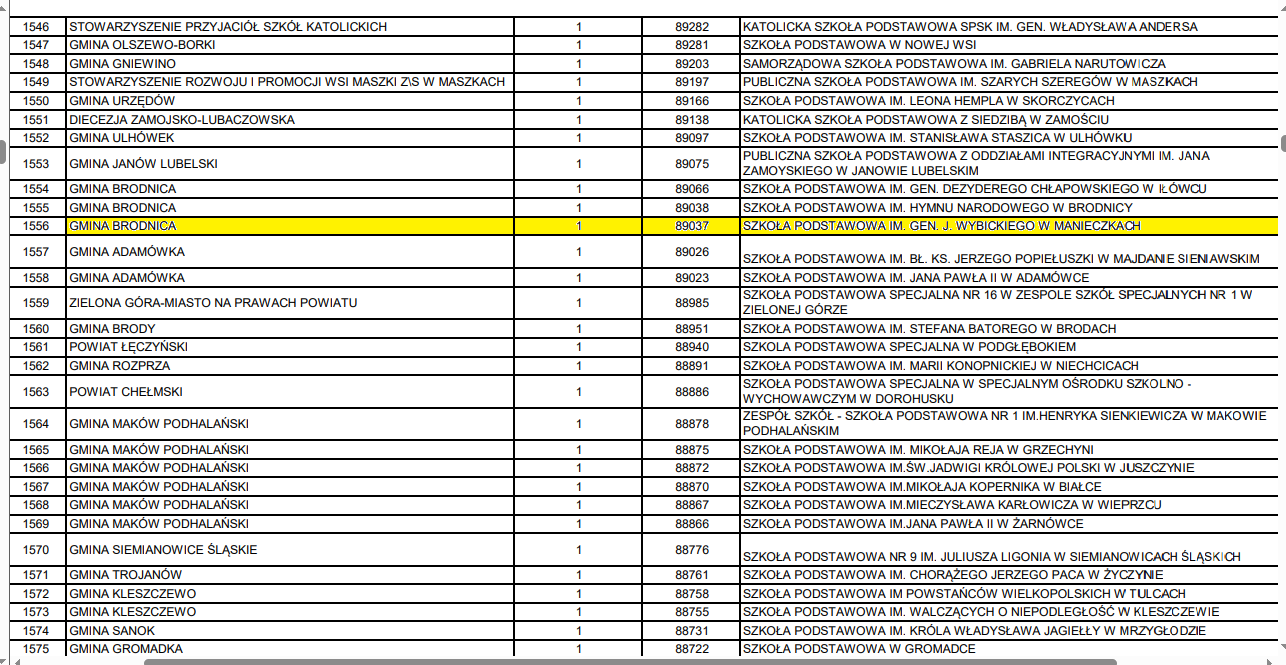1286x665 pixels.
Task: Select code 88878
Action: click(x=691, y=424)
